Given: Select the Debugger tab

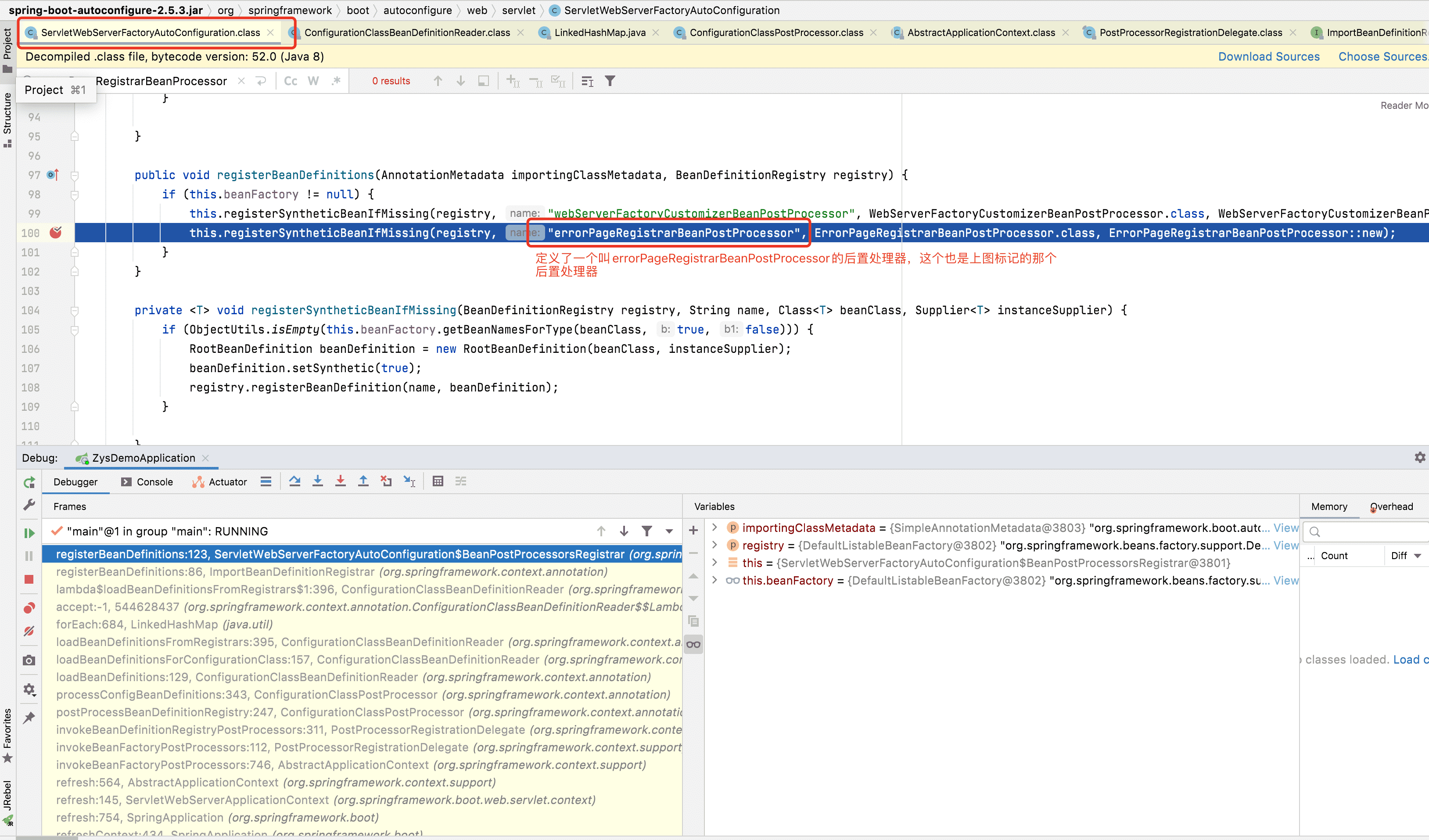Looking at the screenshot, I should click(x=75, y=481).
